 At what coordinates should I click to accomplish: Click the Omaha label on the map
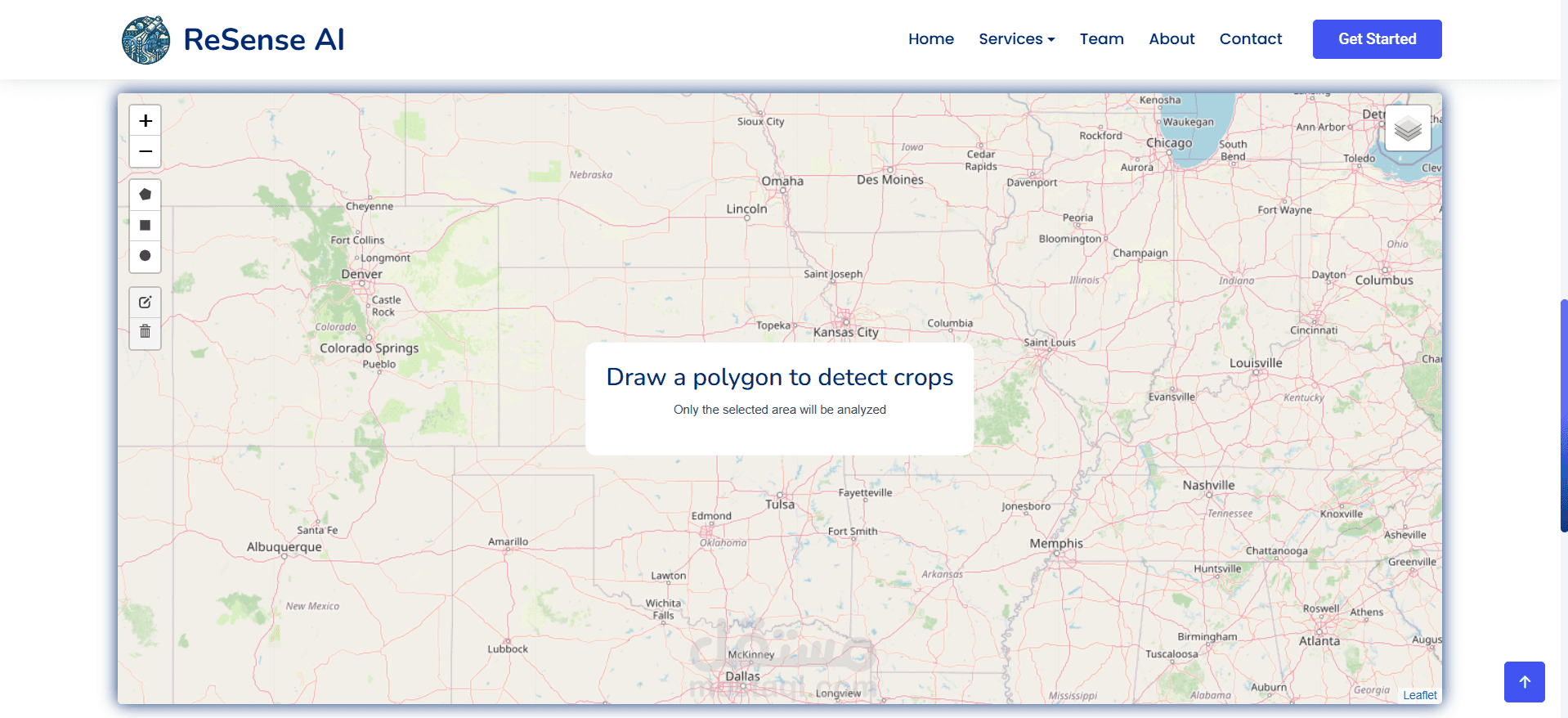pyautogui.click(x=782, y=181)
